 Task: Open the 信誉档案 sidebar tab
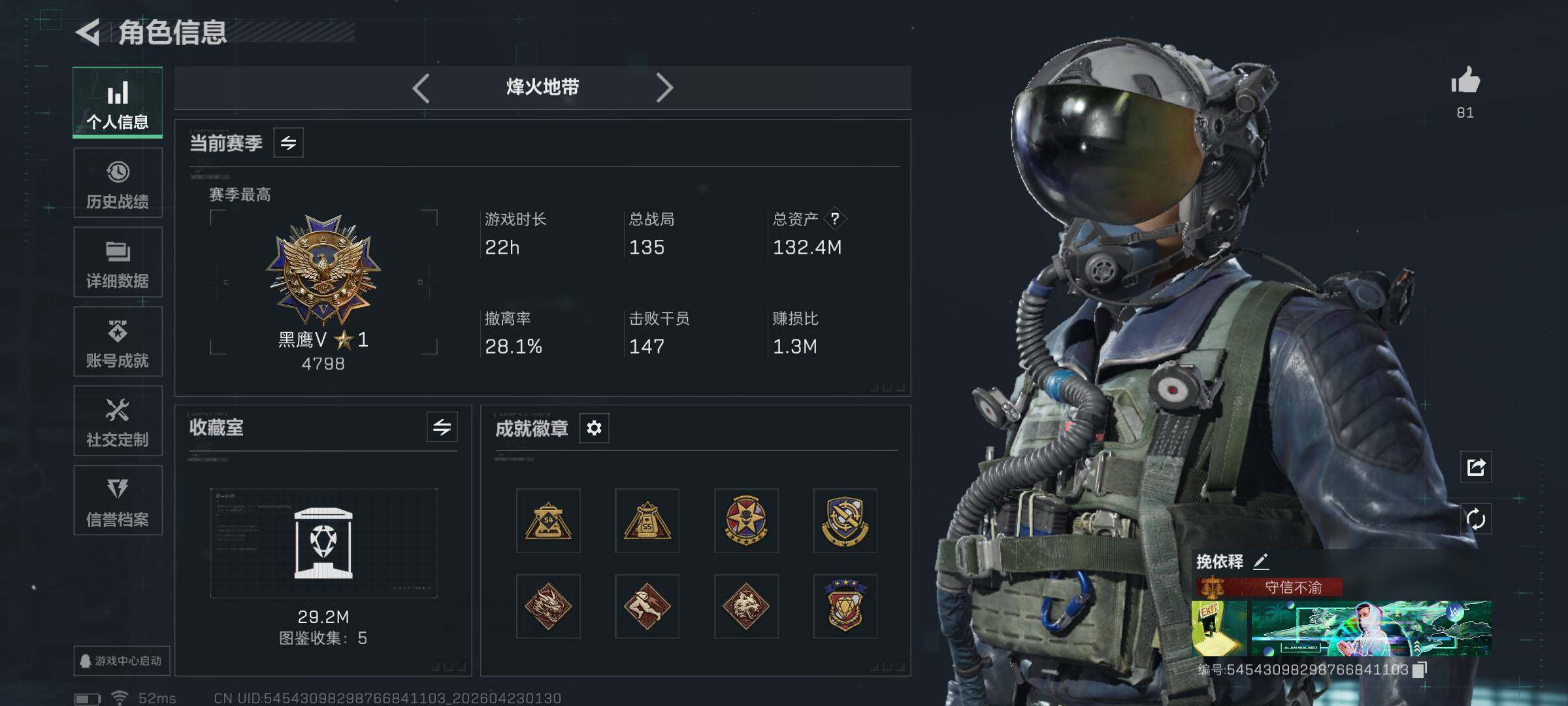[118, 501]
